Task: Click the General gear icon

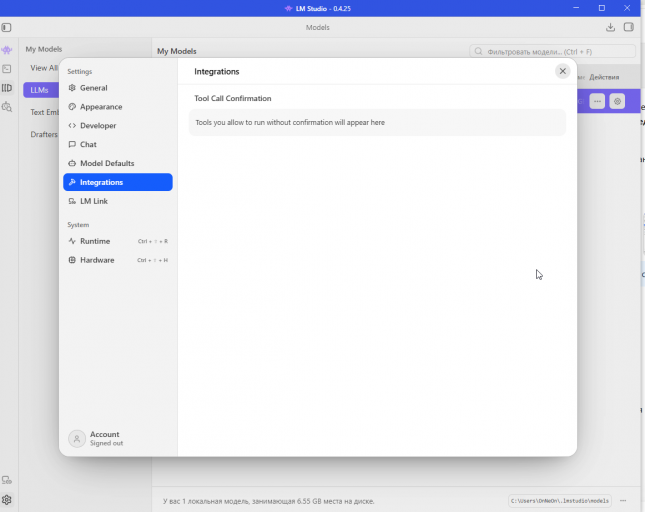Action: pyautogui.click(x=72, y=88)
